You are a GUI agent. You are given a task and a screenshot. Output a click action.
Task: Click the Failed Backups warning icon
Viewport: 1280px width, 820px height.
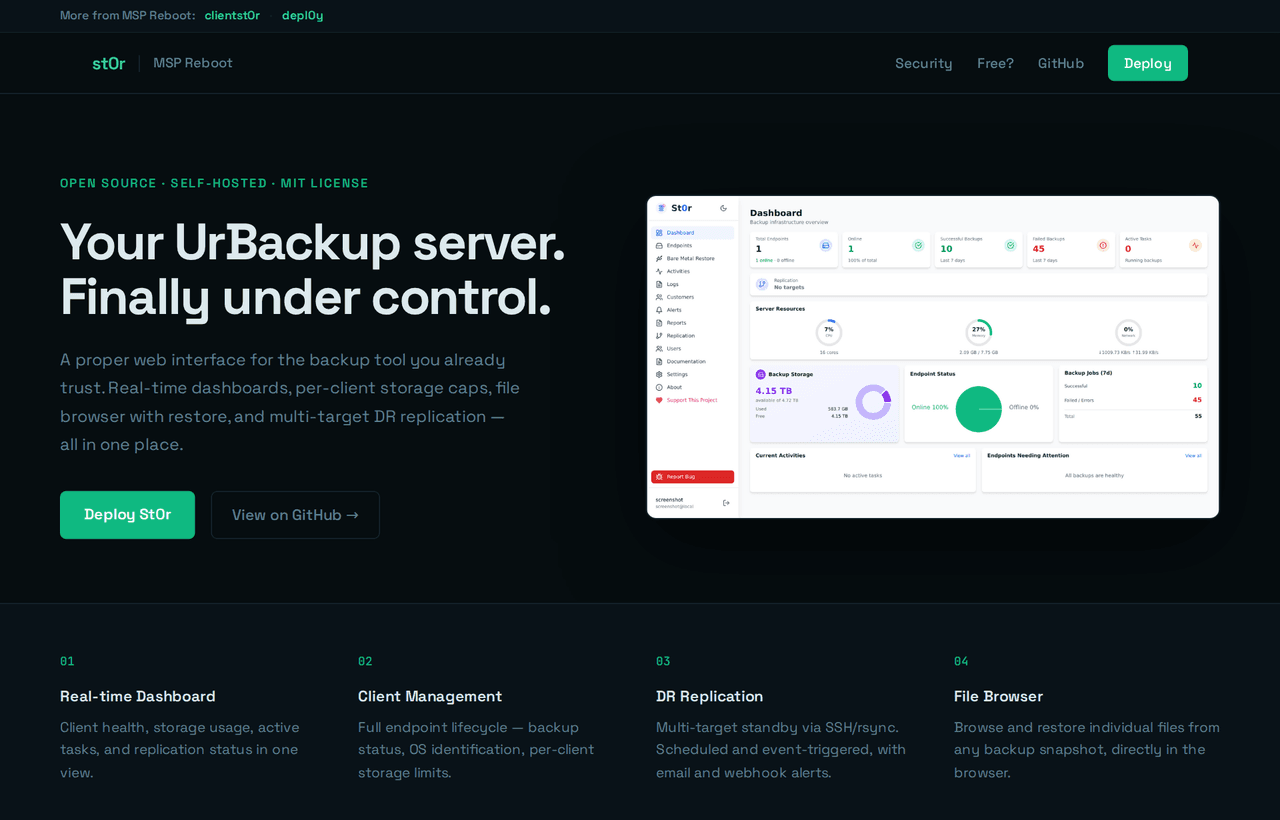click(x=1103, y=245)
